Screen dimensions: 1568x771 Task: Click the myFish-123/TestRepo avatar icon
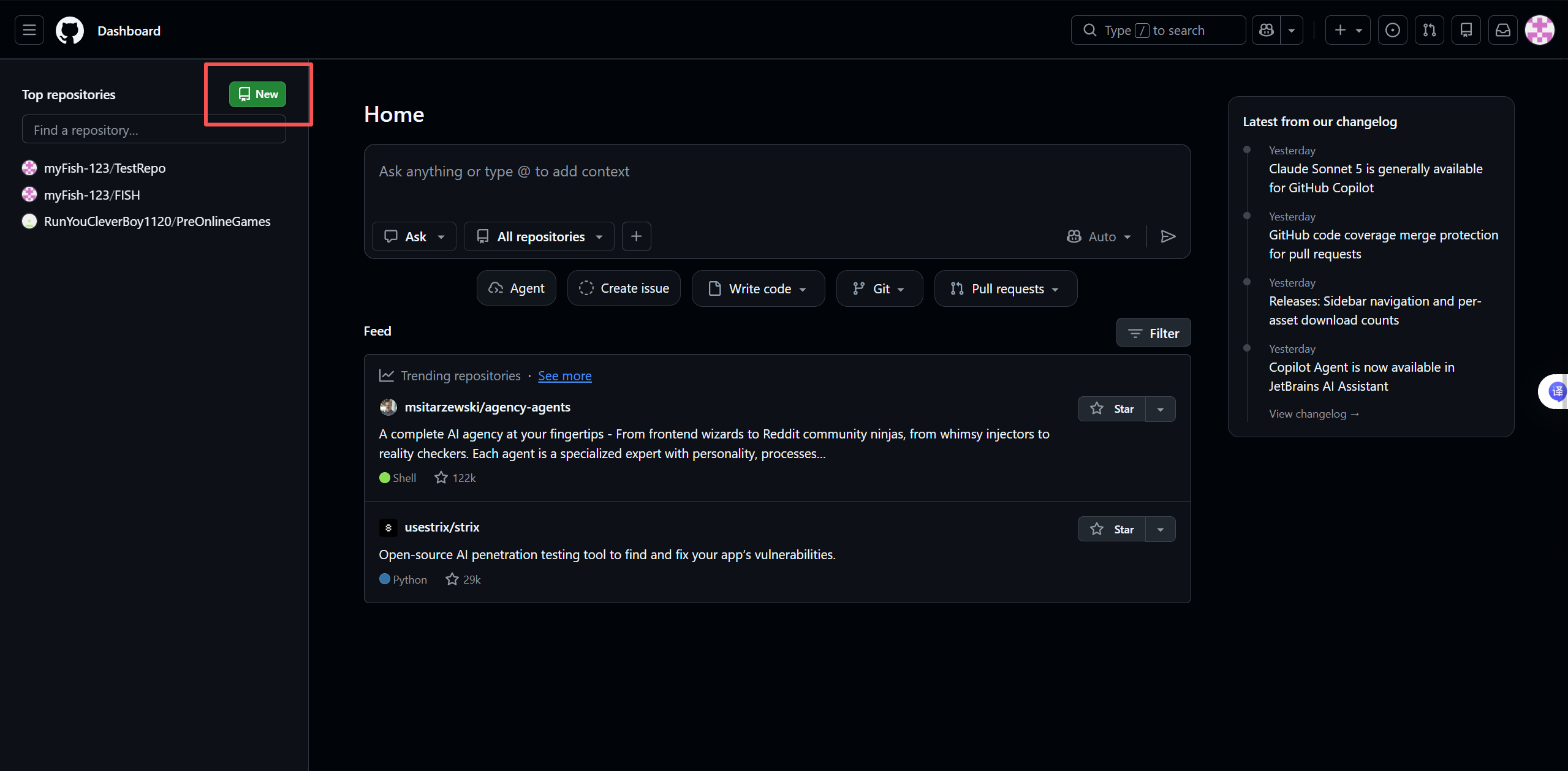point(29,168)
